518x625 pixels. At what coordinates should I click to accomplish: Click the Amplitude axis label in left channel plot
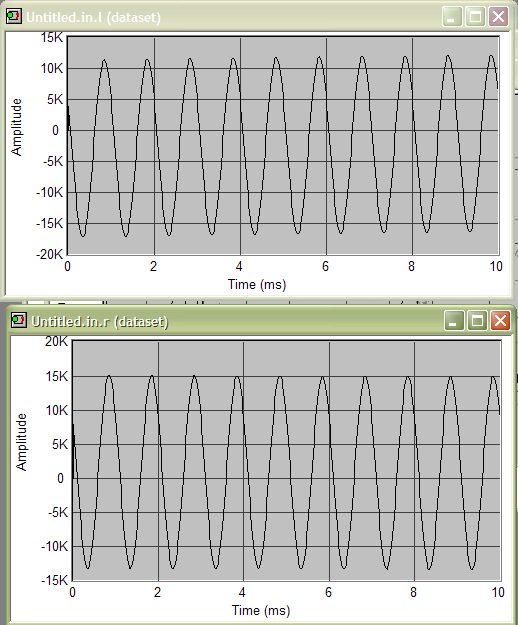16,127
